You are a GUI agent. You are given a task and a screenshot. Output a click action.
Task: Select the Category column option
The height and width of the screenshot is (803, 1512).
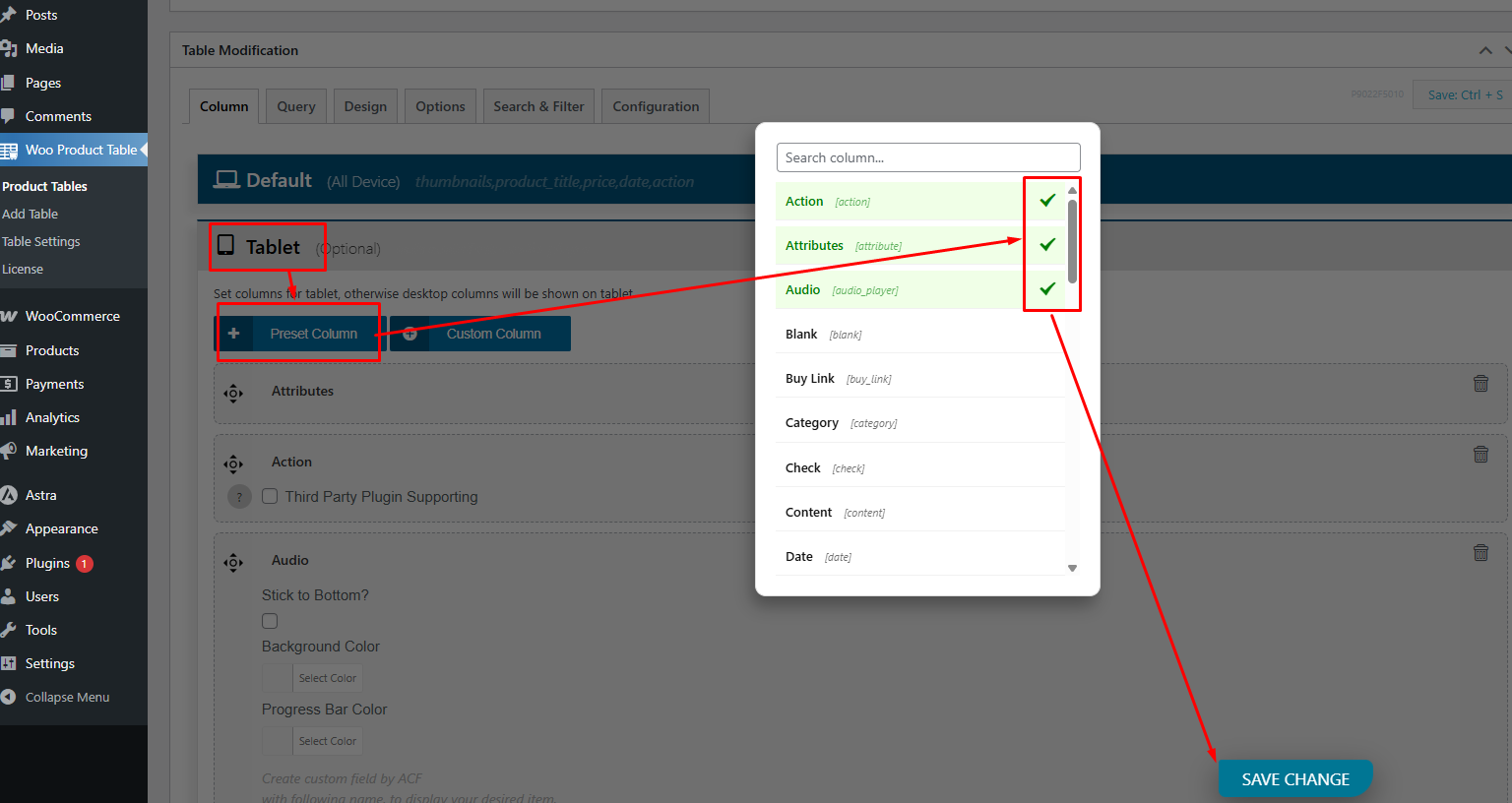pos(919,423)
